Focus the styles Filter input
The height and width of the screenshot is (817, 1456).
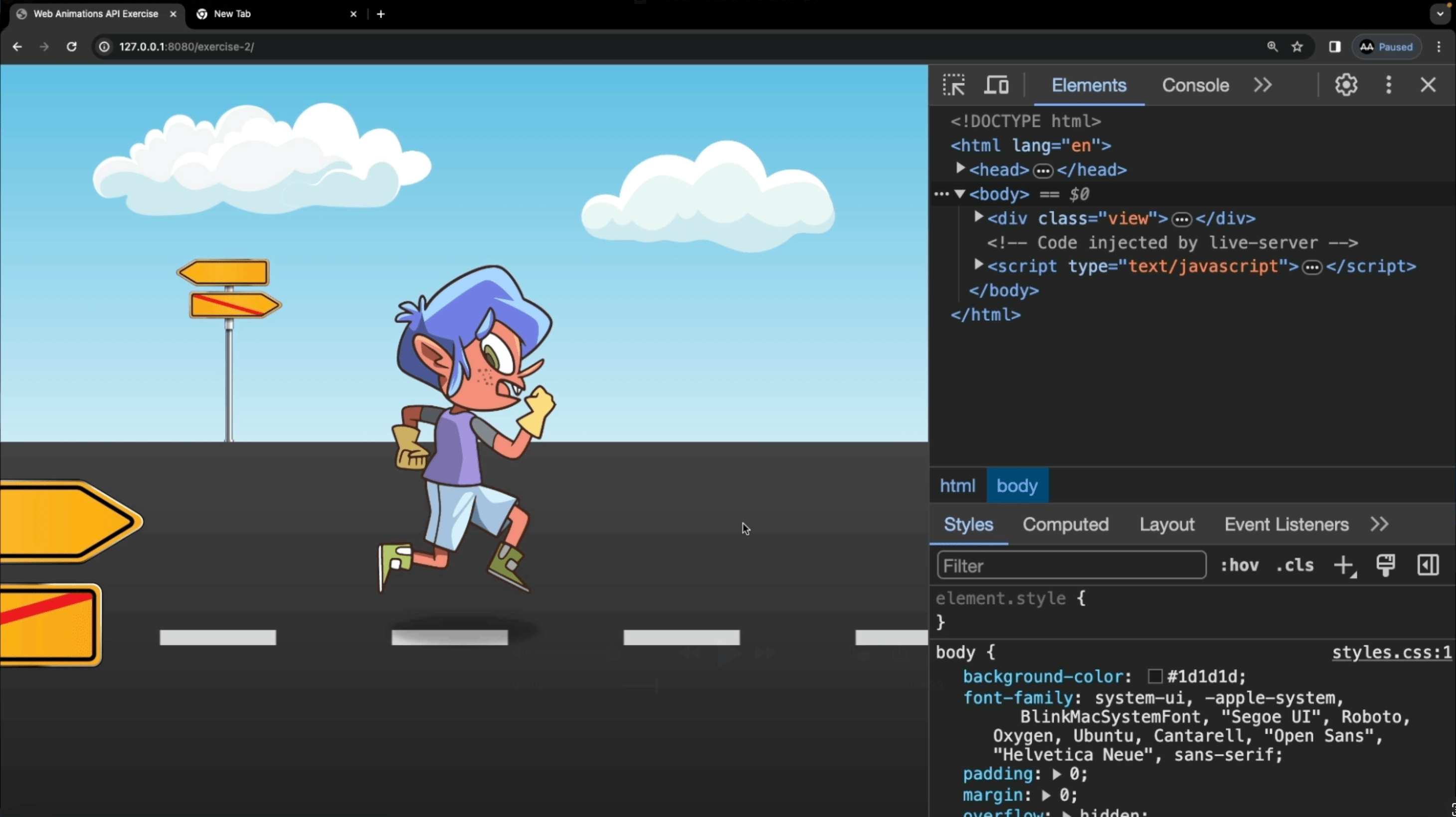tap(1071, 566)
